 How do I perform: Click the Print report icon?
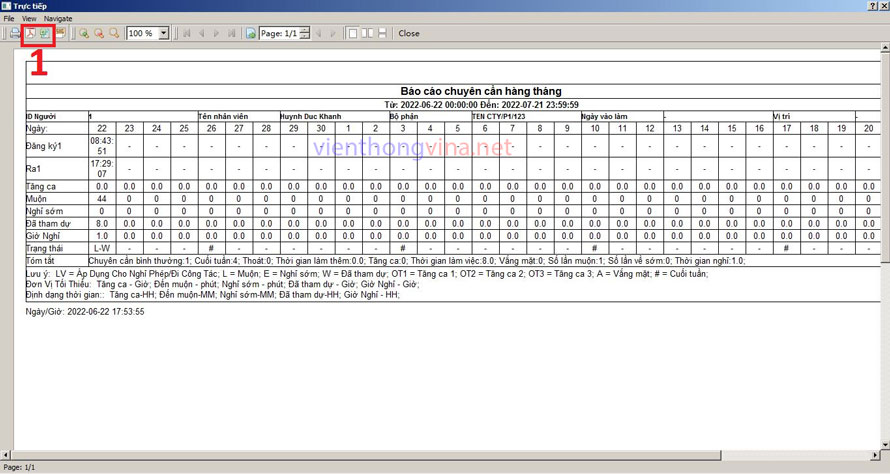click(15, 33)
